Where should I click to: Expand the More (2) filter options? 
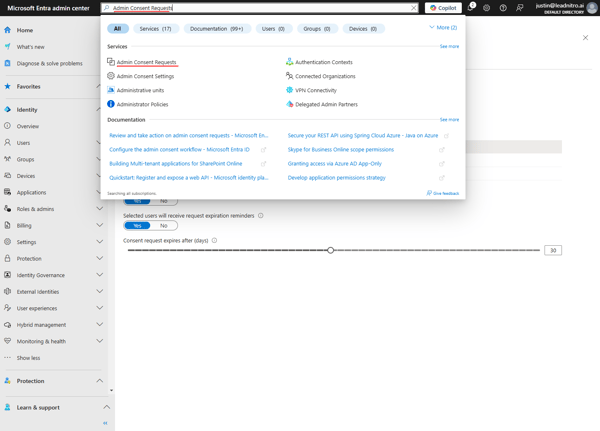click(x=443, y=28)
